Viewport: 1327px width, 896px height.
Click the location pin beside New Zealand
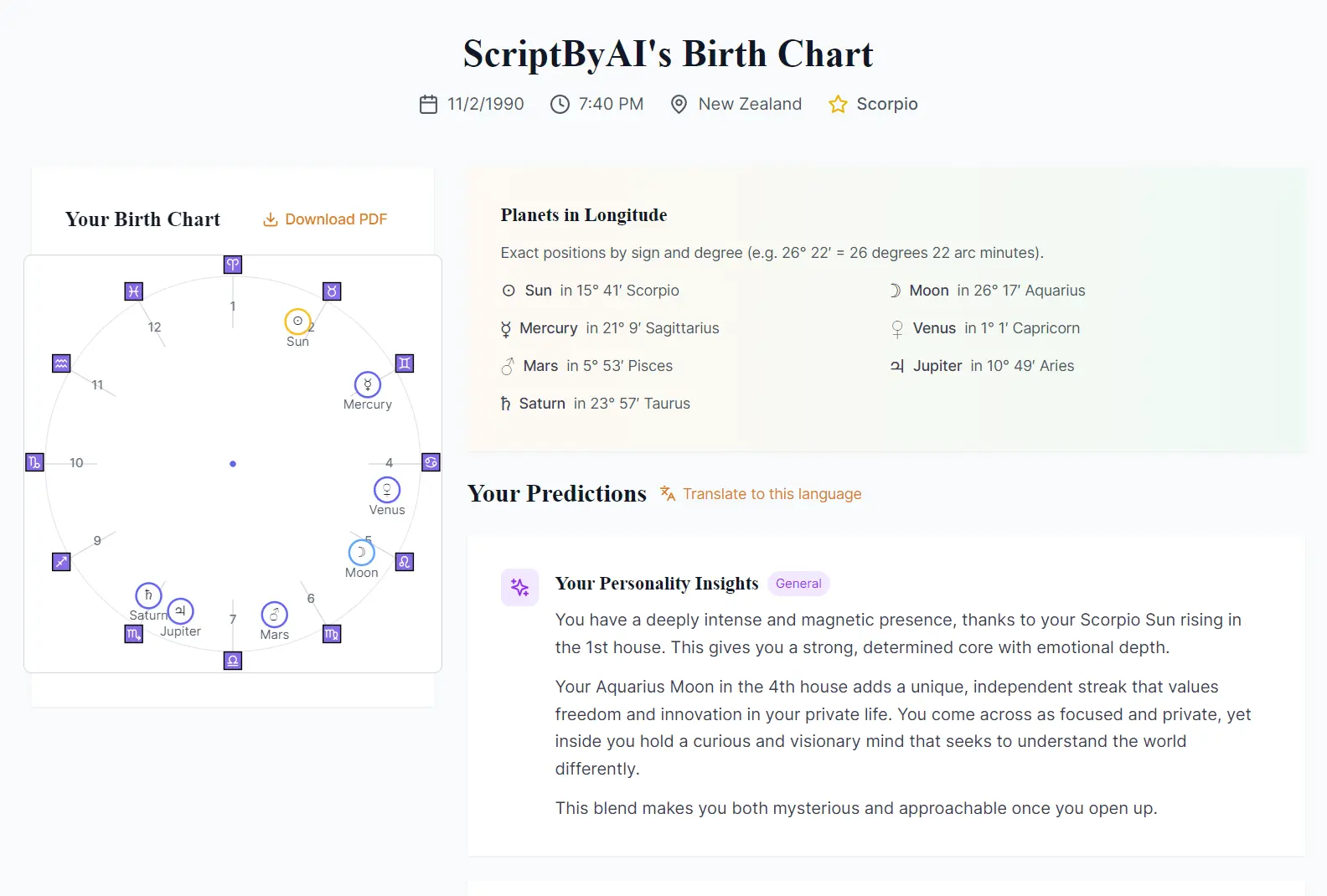[679, 104]
